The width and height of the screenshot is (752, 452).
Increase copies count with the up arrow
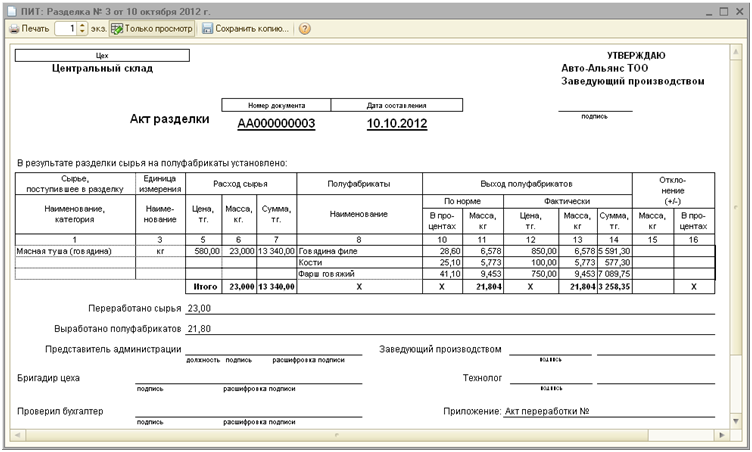[78, 26]
